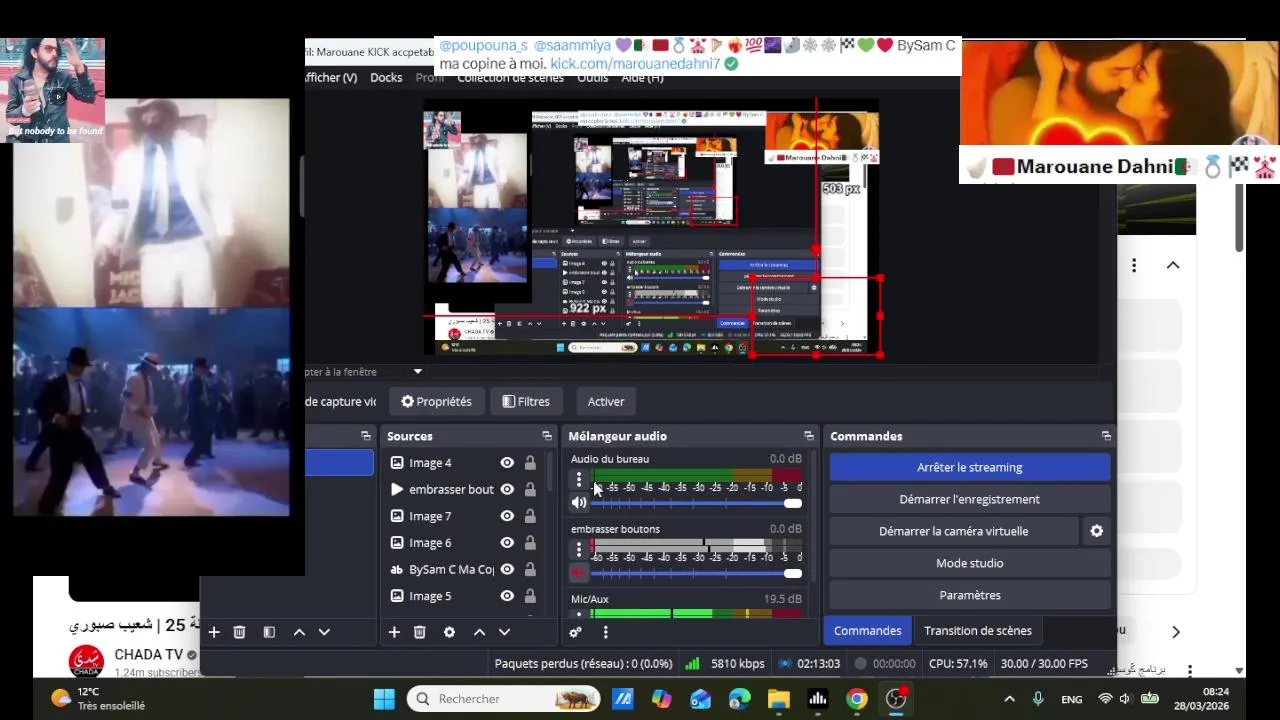Open the kick.com/marouanedahni7 link

635,63
